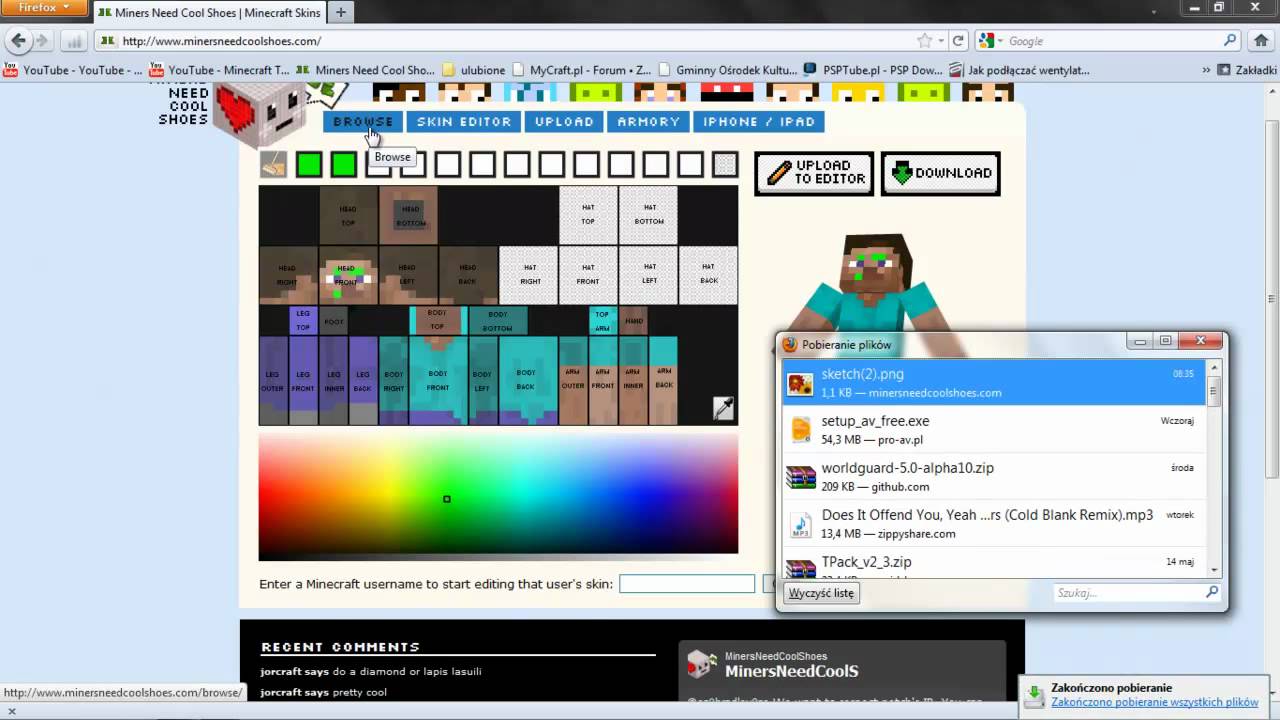The width and height of the screenshot is (1280, 720).
Task: Click the Body Front section of skin map
Action: click(438, 381)
